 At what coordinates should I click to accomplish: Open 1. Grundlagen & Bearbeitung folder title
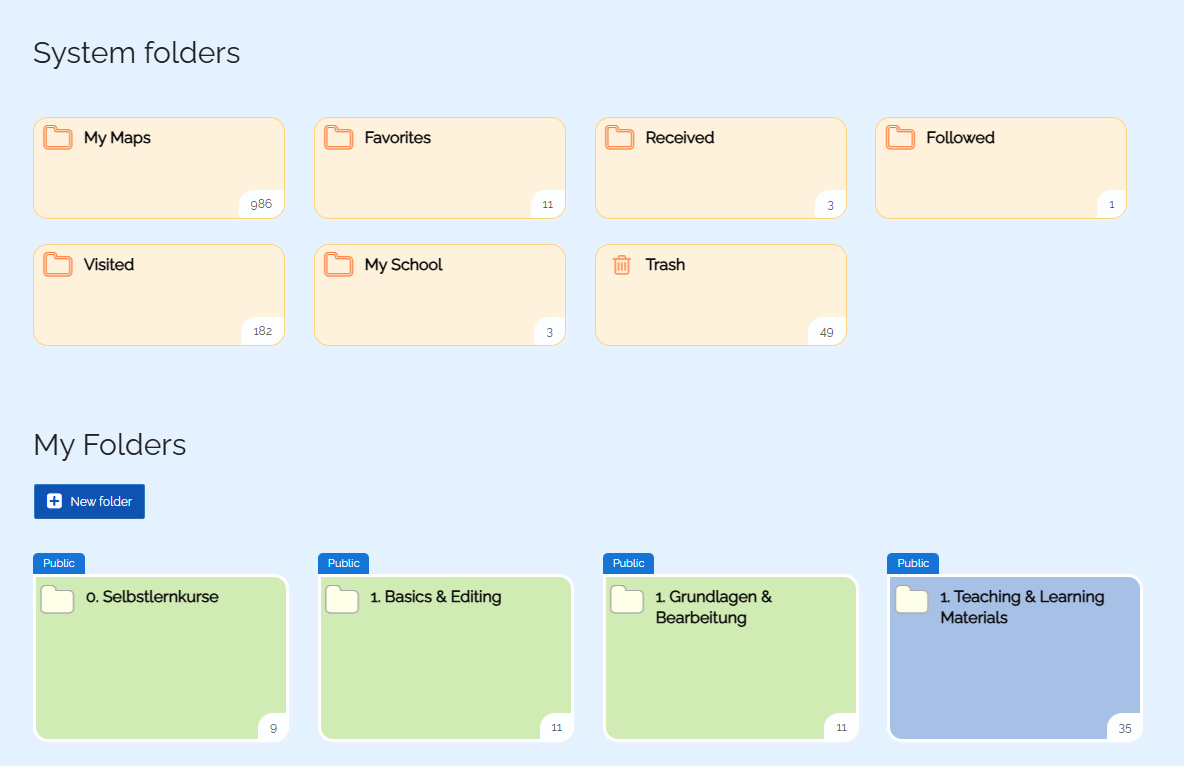tap(714, 607)
